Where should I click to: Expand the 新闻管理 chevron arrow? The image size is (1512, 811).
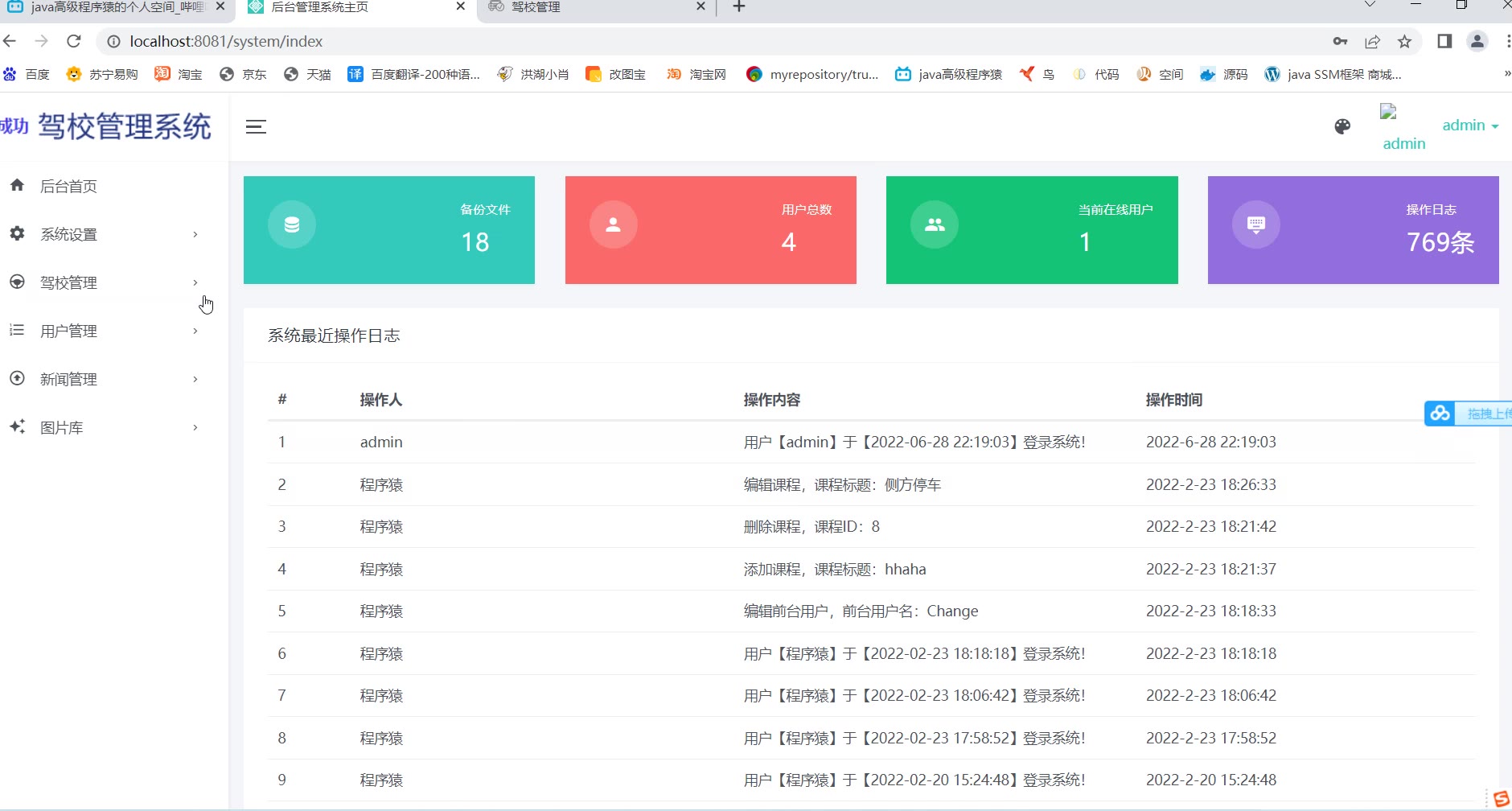pyautogui.click(x=195, y=379)
